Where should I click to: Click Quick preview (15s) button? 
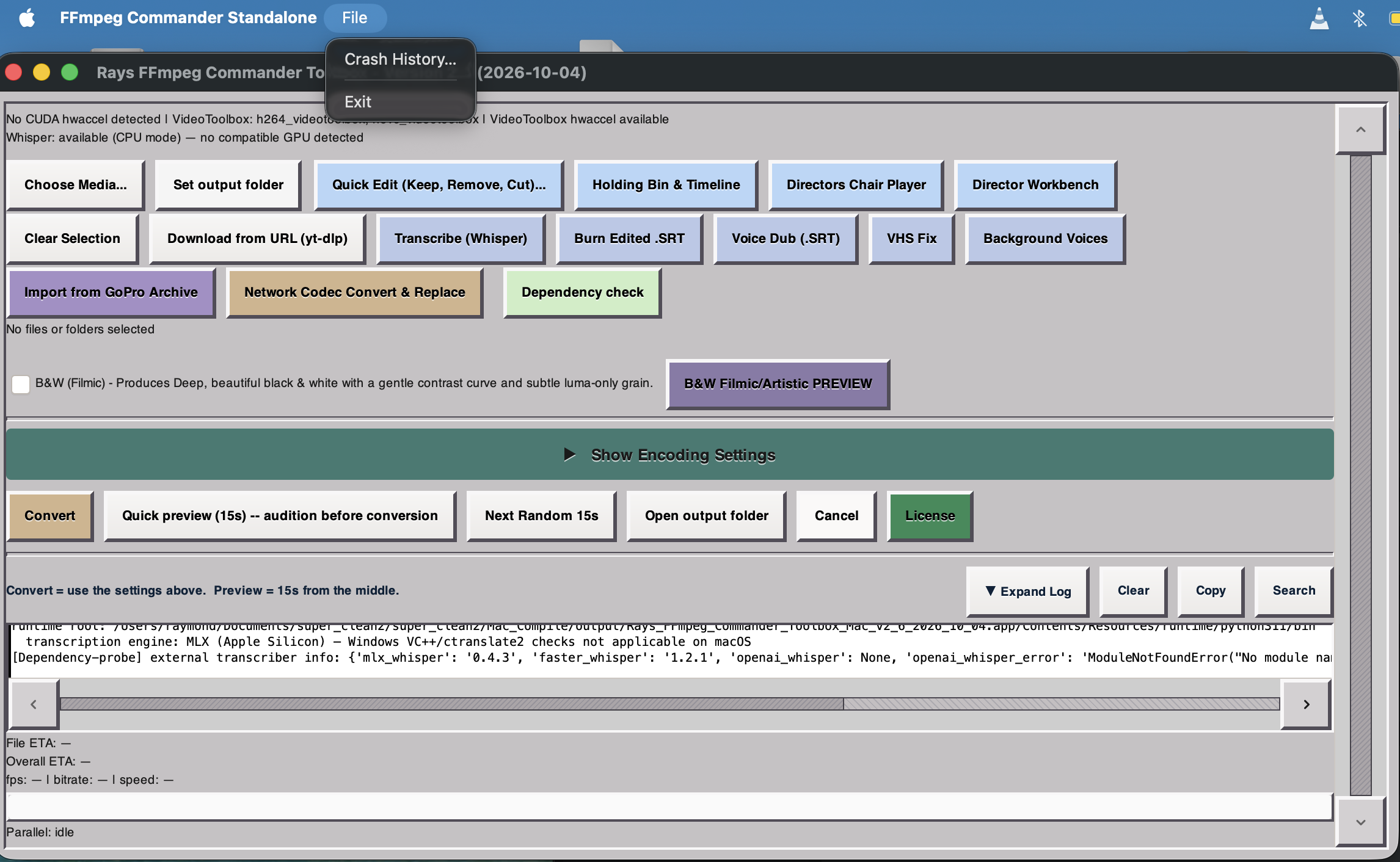[280, 516]
